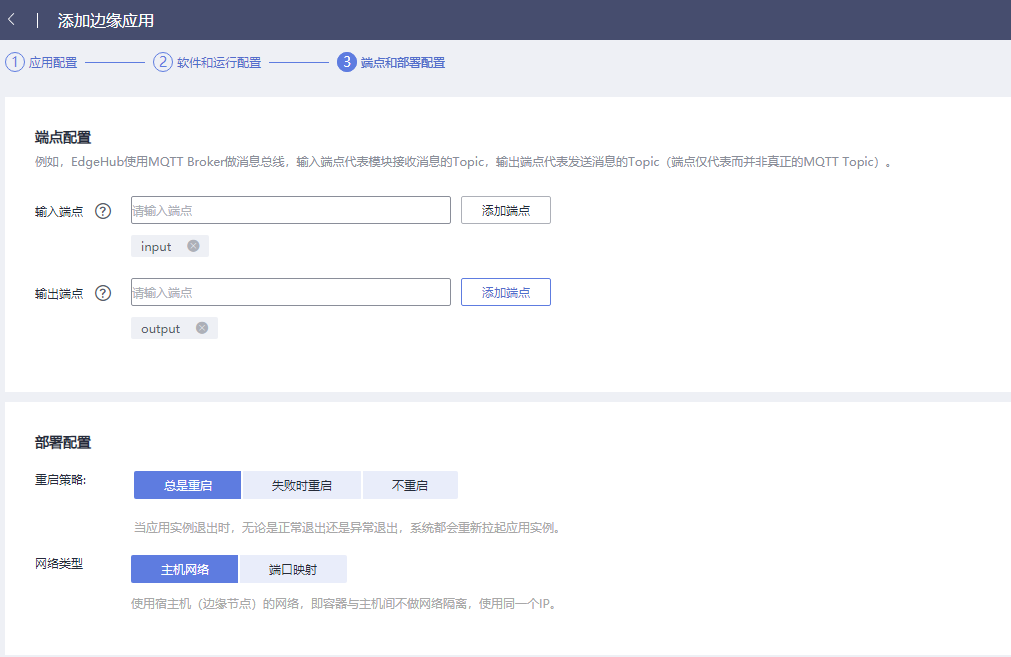Select step 2 软件和运行配置 number circle

point(162,62)
